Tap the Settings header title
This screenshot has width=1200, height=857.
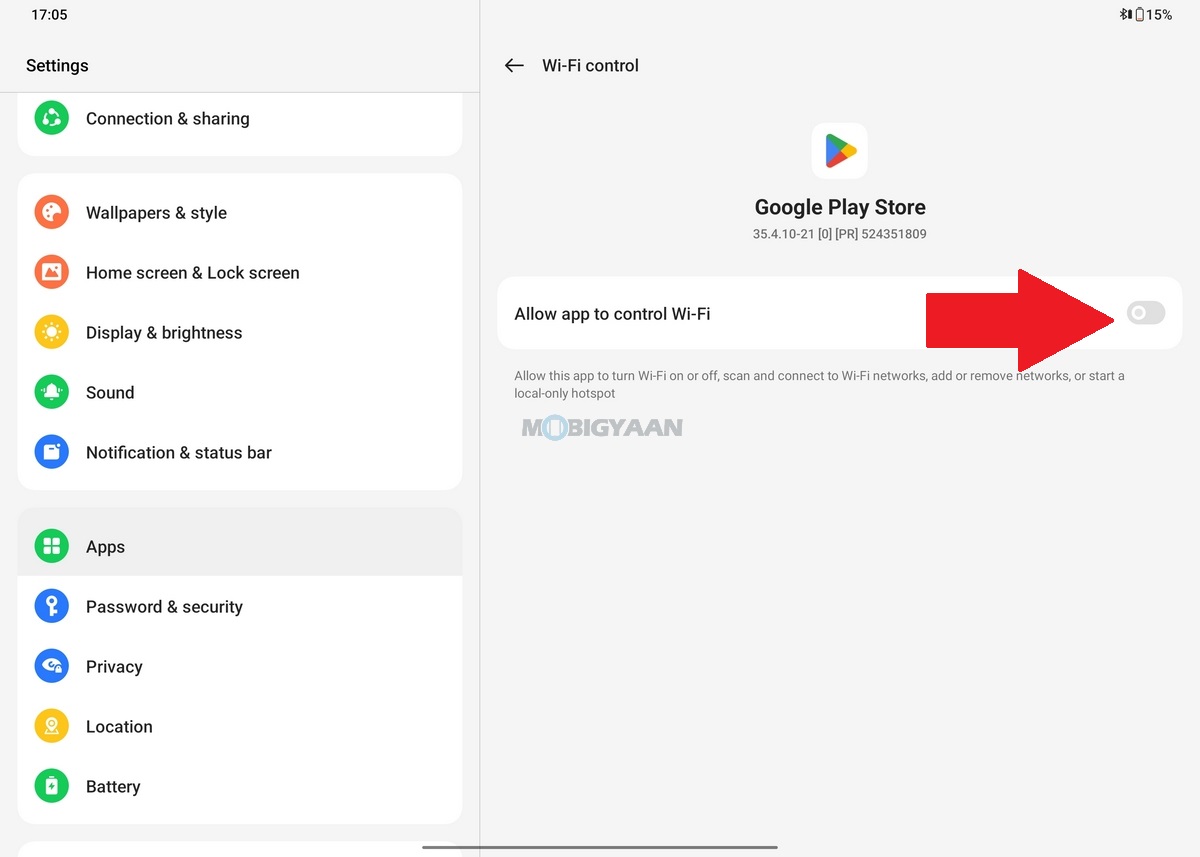57,66
